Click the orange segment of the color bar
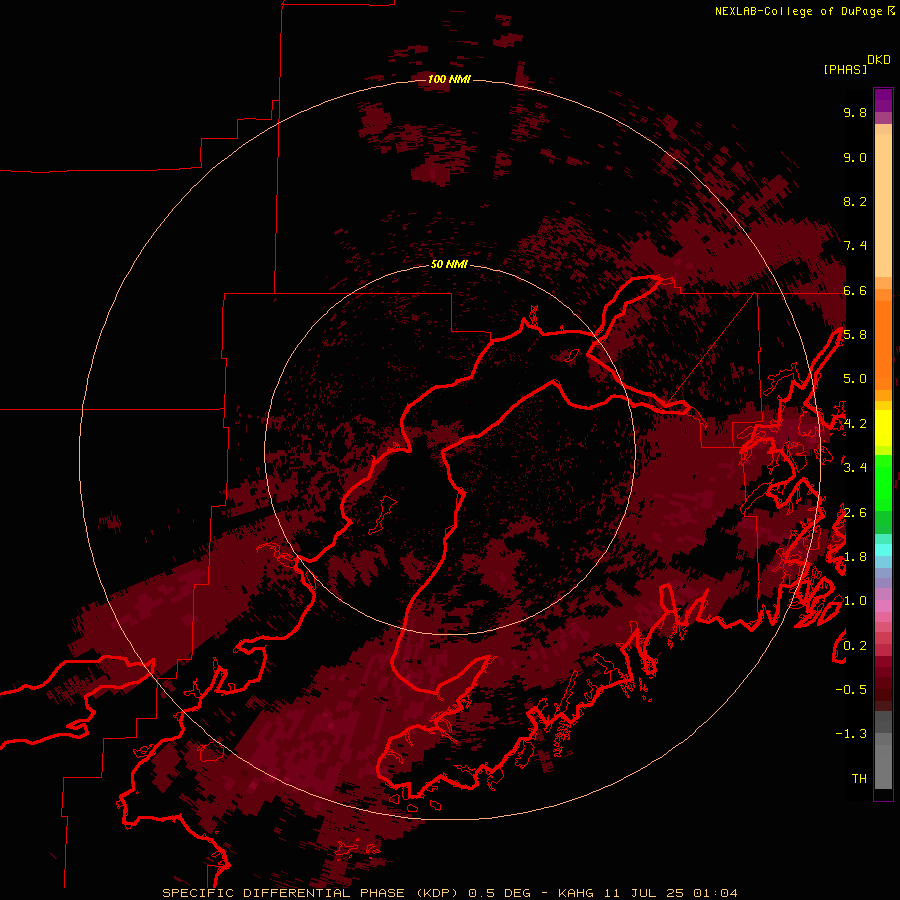The height and width of the screenshot is (900, 900). (883, 346)
